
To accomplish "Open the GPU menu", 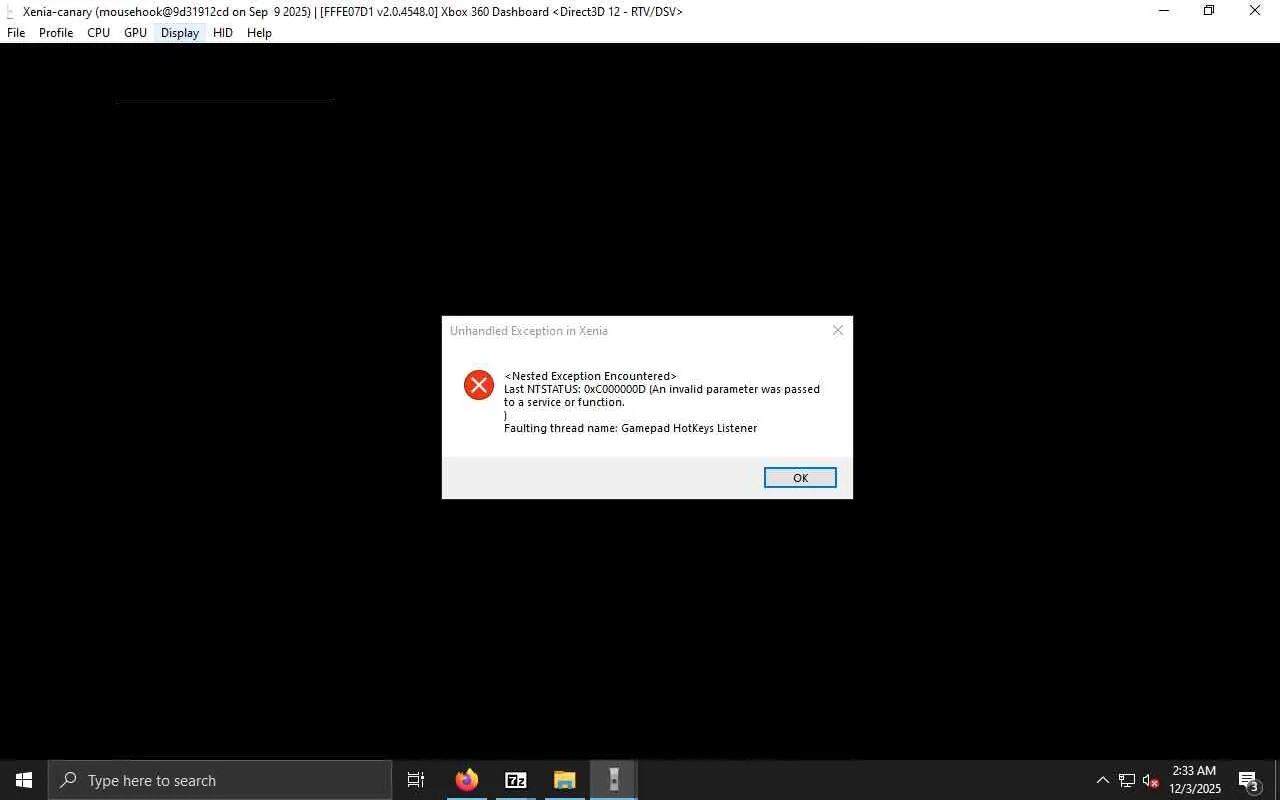I will [x=135, y=33].
